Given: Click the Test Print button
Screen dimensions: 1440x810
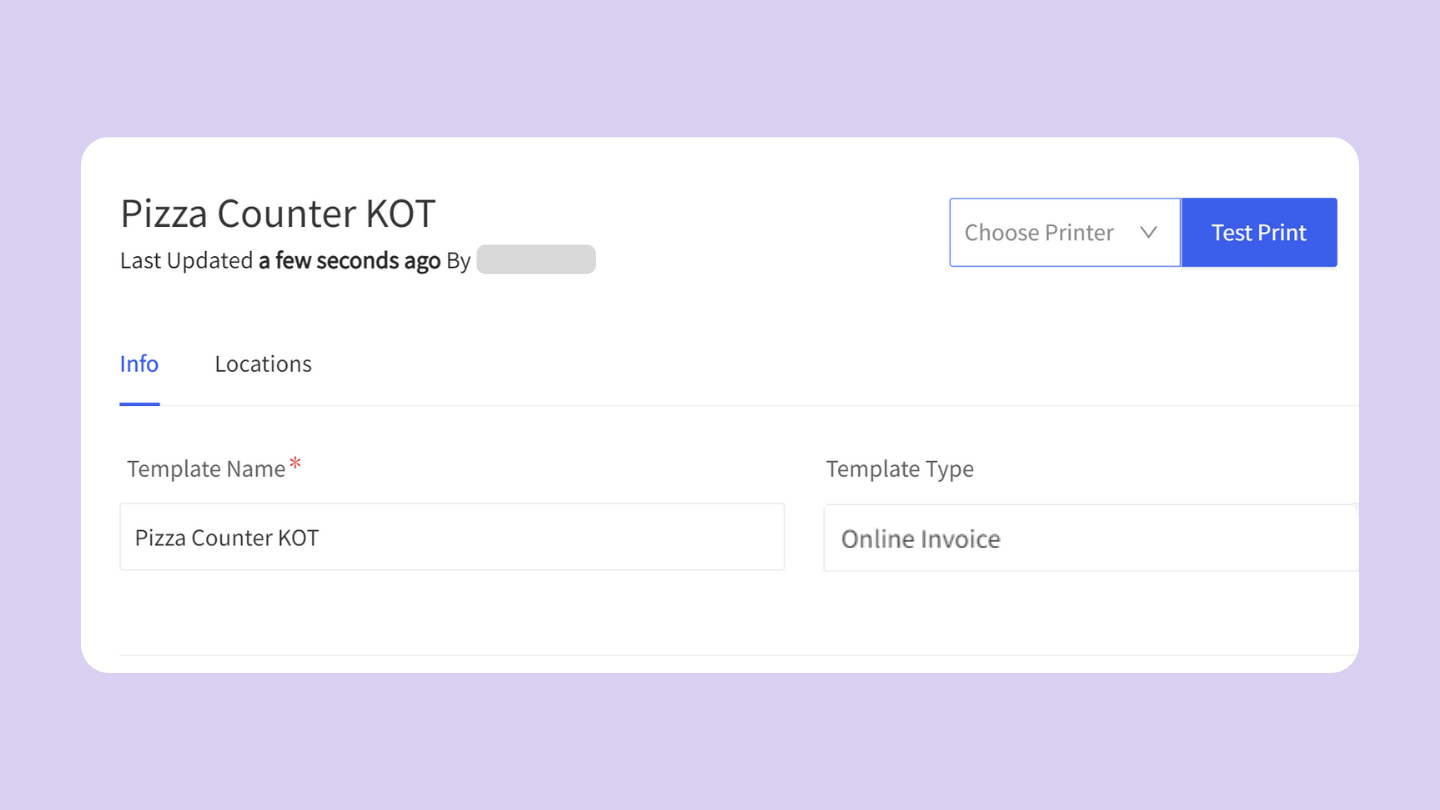Looking at the screenshot, I should 1258,231.
